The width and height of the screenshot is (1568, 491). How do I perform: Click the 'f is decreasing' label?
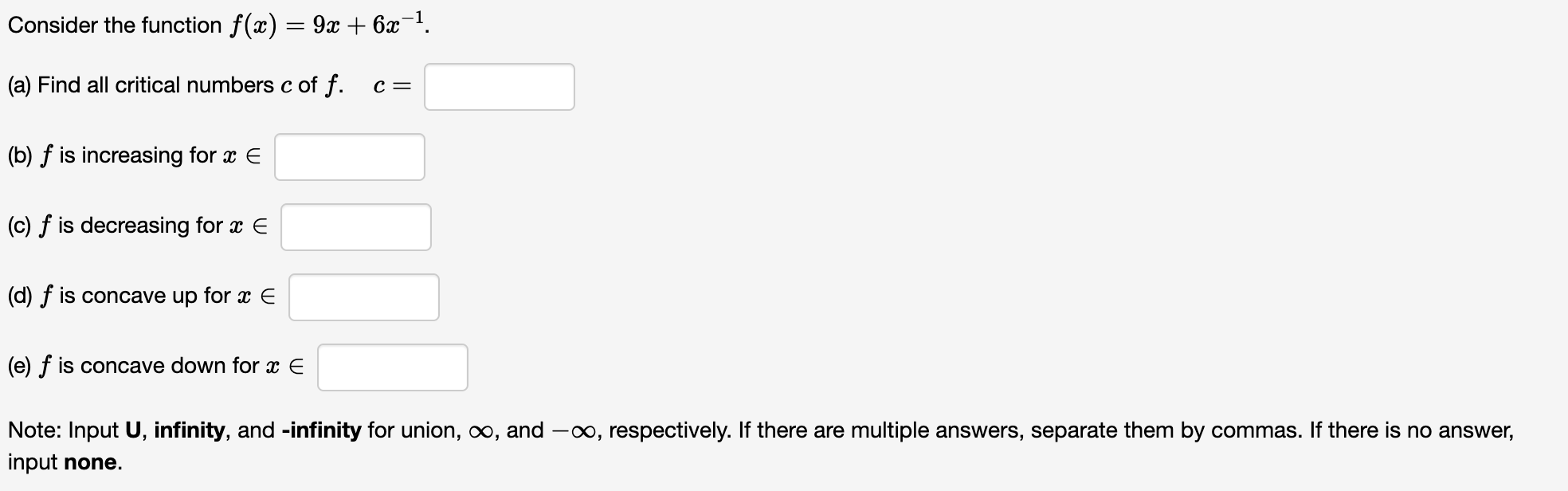pyautogui.click(x=135, y=225)
